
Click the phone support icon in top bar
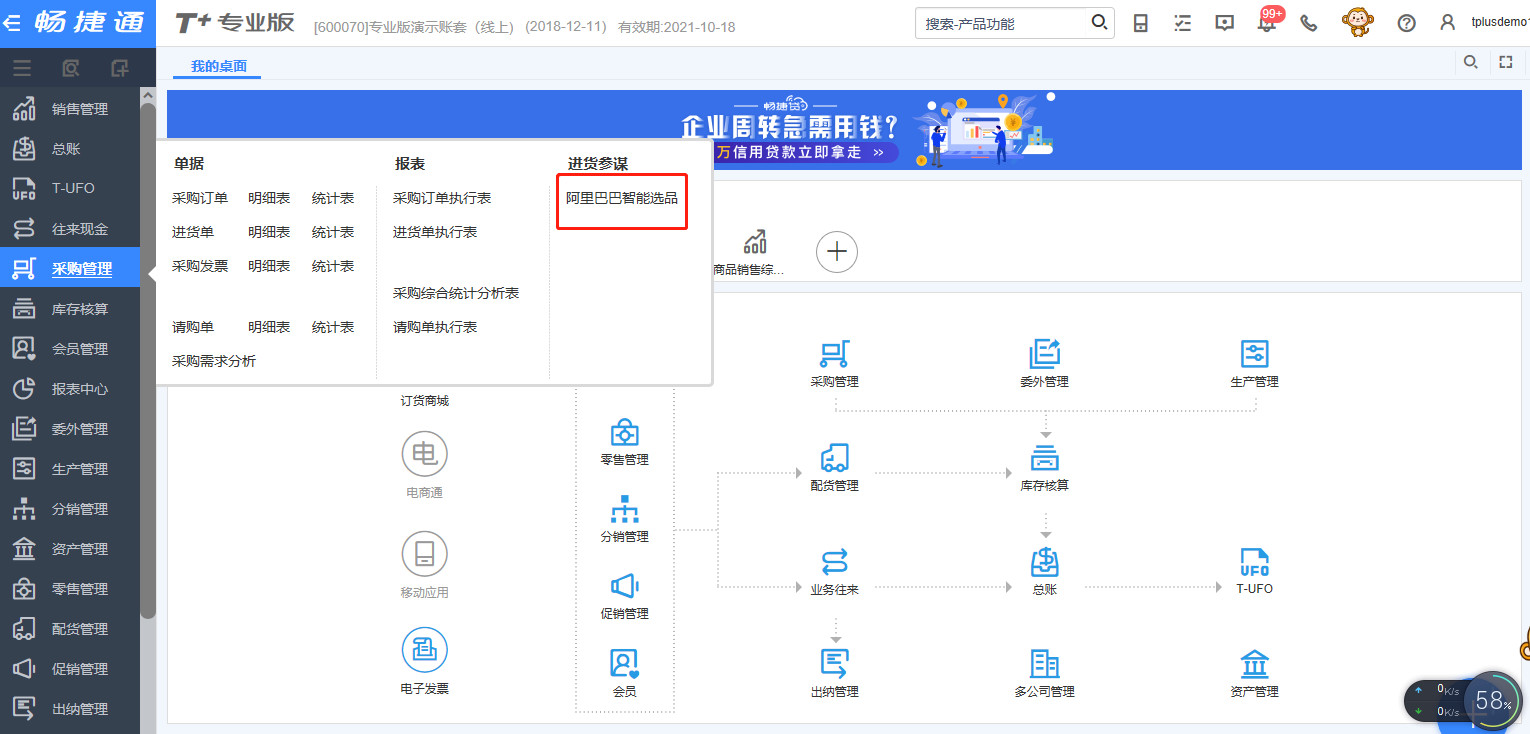click(x=1308, y=23)
